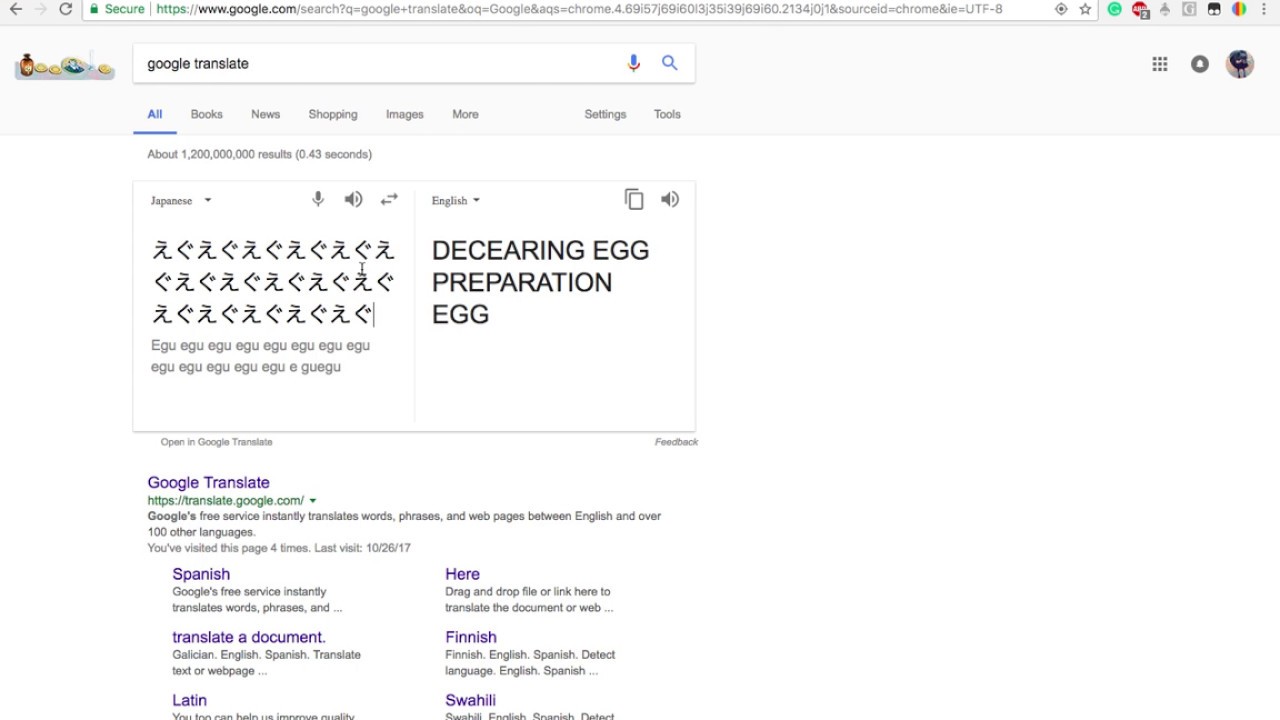Copy the English translation
The image size is (1280, 720).
point(634,199)
